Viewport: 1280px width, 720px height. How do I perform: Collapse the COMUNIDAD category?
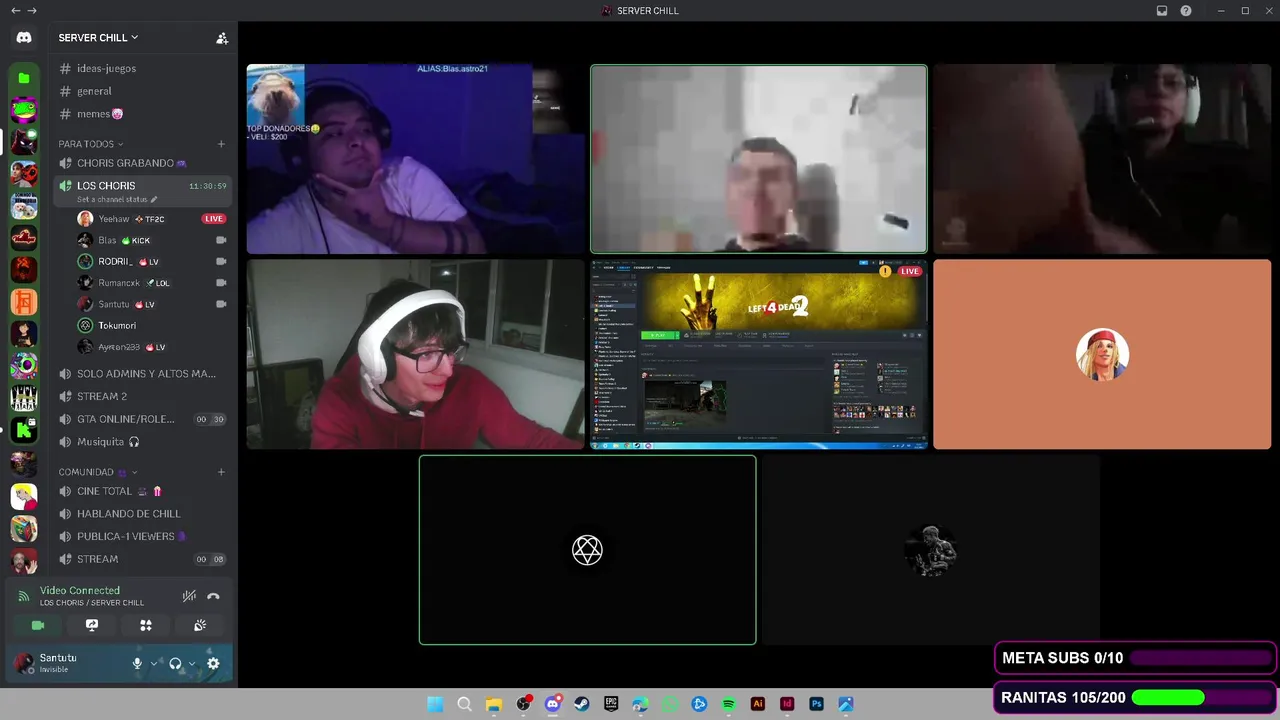pyautogui.click(x=97, y=472)
